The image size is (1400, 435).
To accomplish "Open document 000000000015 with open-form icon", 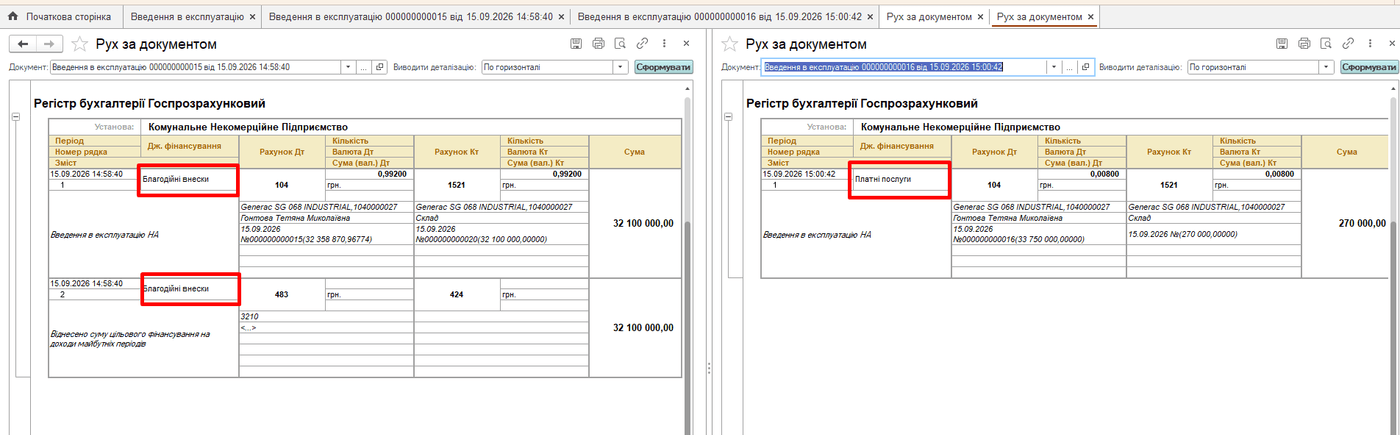I will click(380, 67).
